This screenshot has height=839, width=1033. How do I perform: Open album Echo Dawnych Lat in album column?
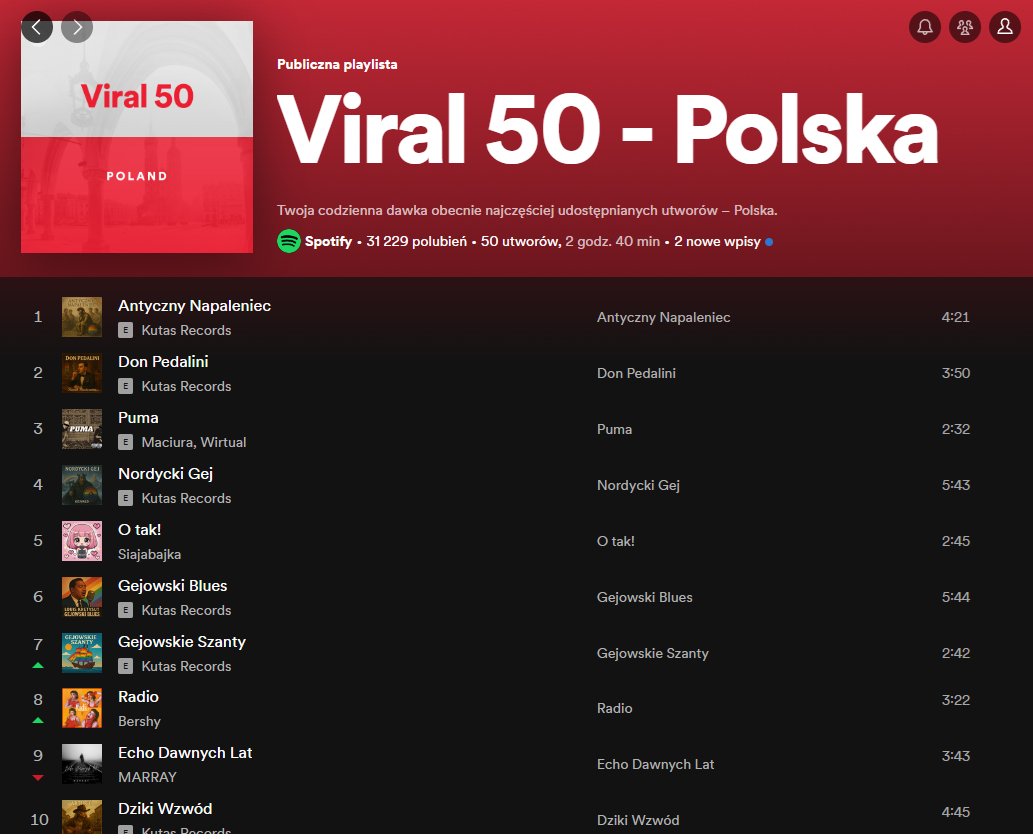click(656, 765)
